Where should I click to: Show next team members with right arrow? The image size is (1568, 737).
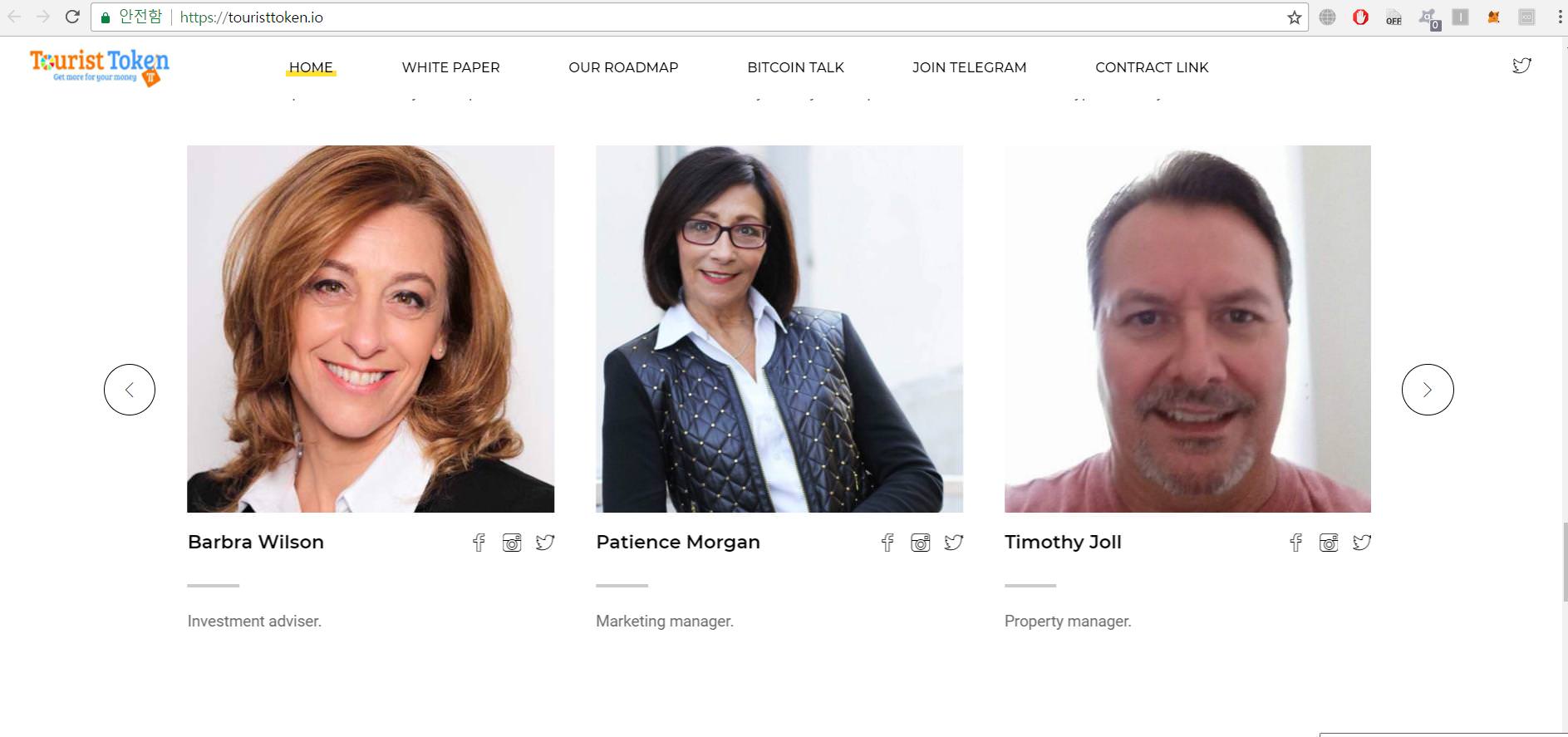tap(1428, 390)
